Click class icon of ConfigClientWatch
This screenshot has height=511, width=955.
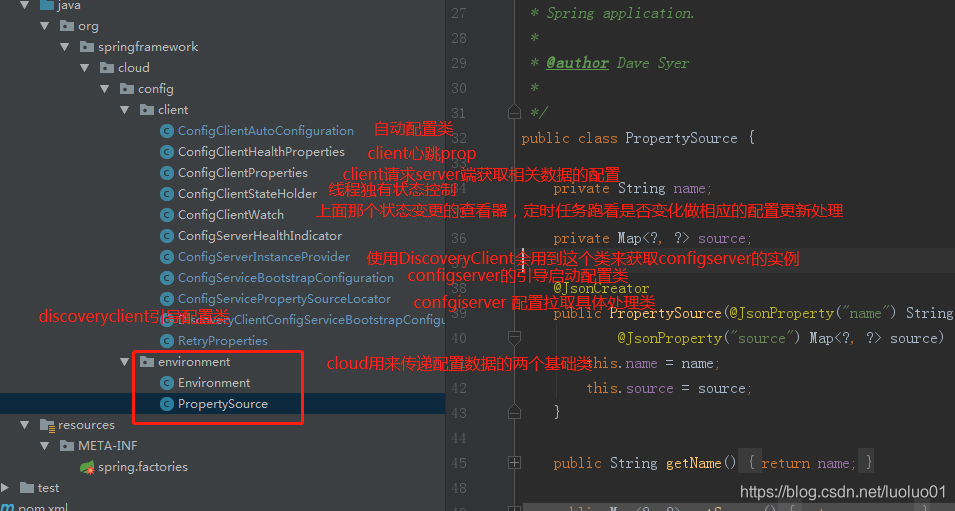click(167, 215)
